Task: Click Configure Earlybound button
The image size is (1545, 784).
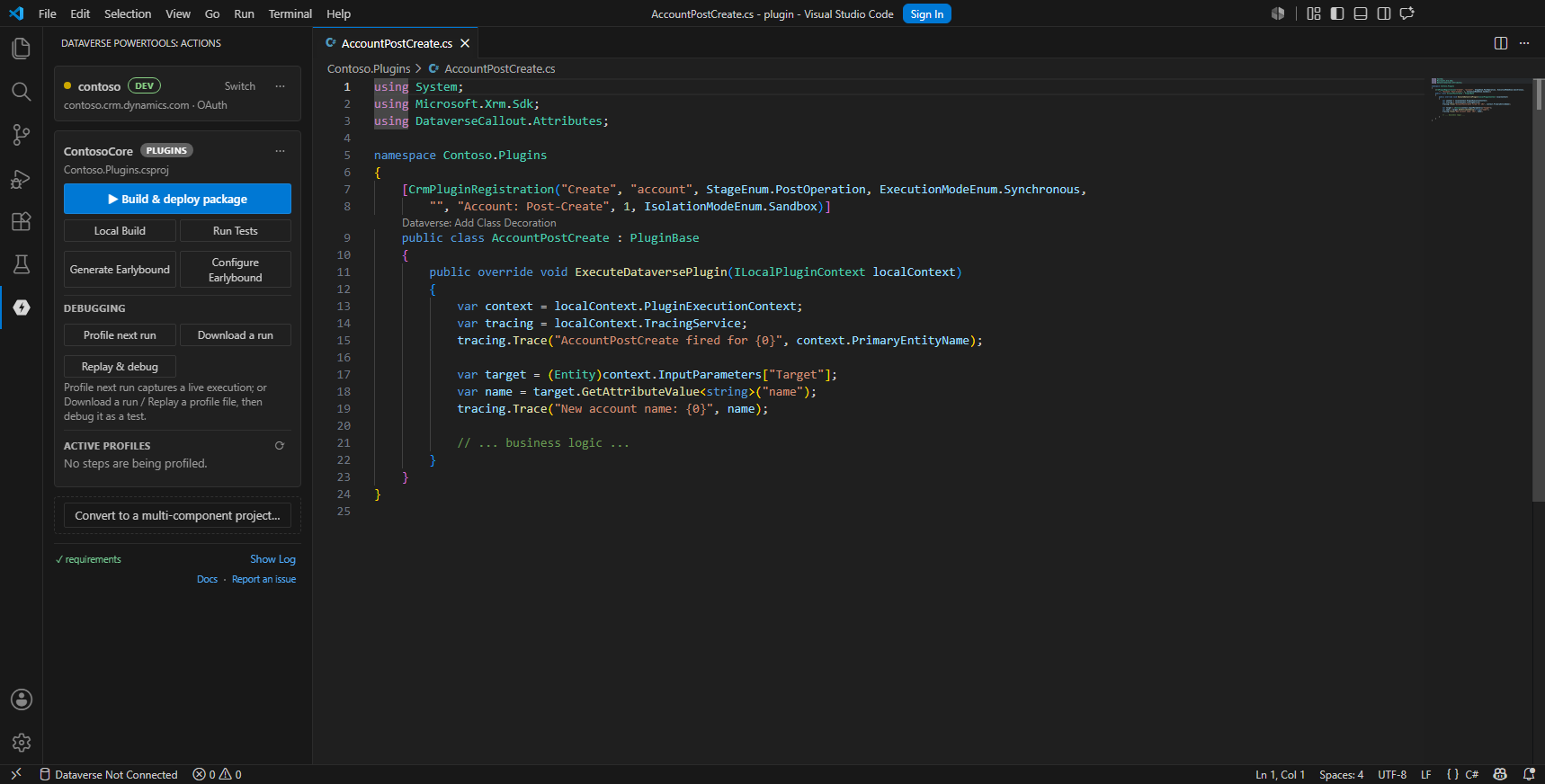Action: point(236,270)
